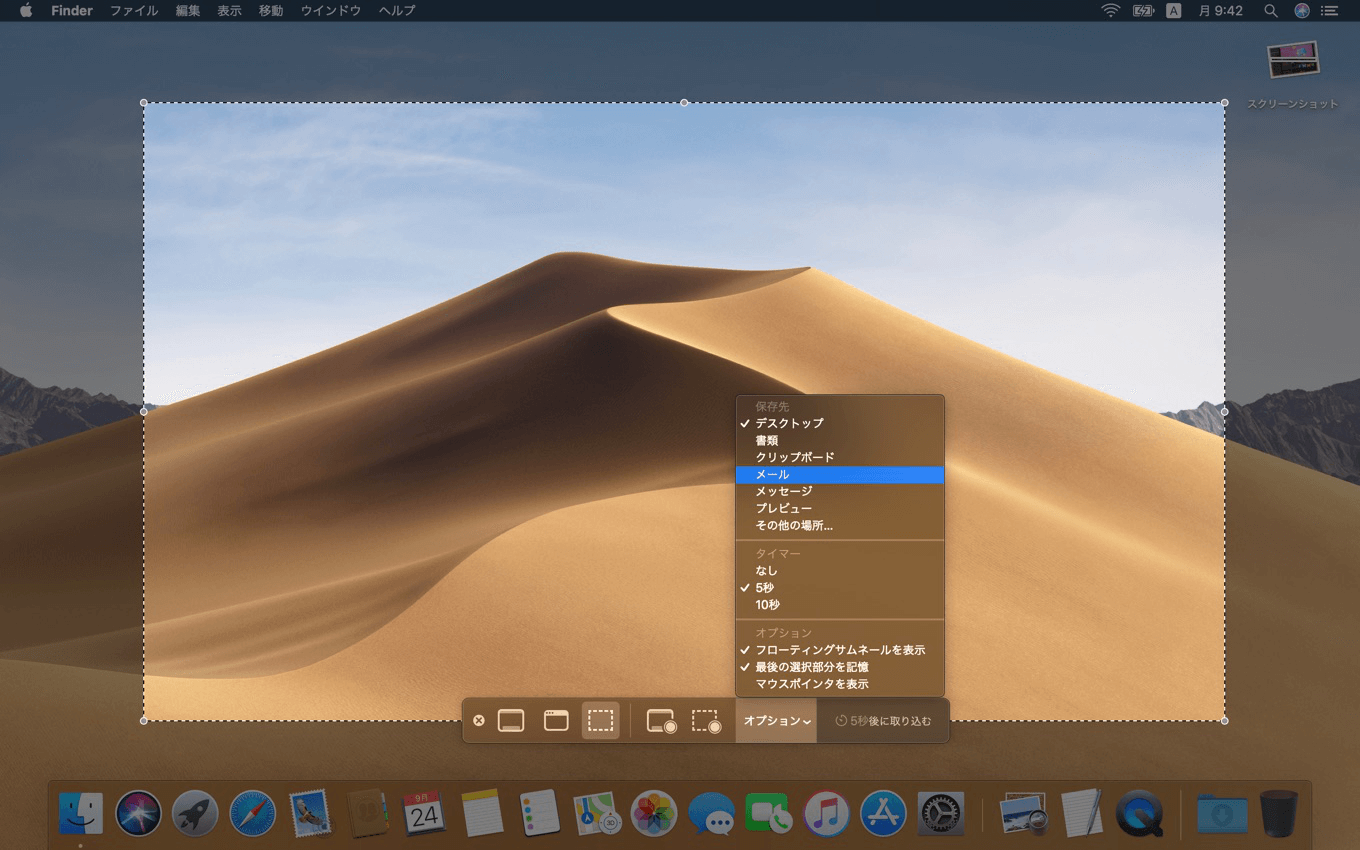1360x850 pixels.
Task: Open Safari from the Dock
Action: click(252, 813)
